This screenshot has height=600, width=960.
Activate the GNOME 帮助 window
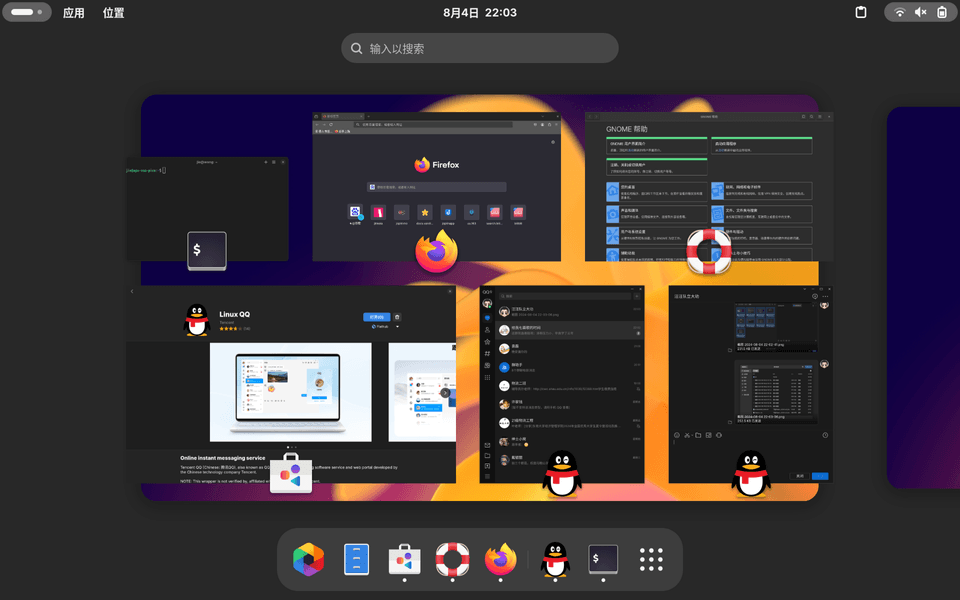[x=708, y=185]
